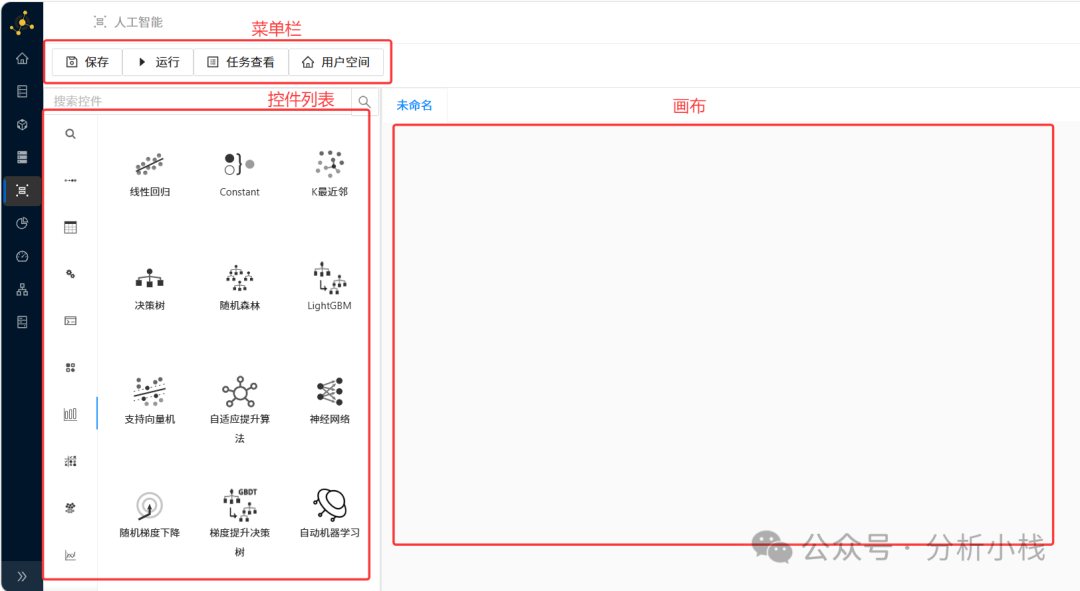Select the 自动机器学习 widget
This screenshot has height=591, width=1080.
(330, 515)
